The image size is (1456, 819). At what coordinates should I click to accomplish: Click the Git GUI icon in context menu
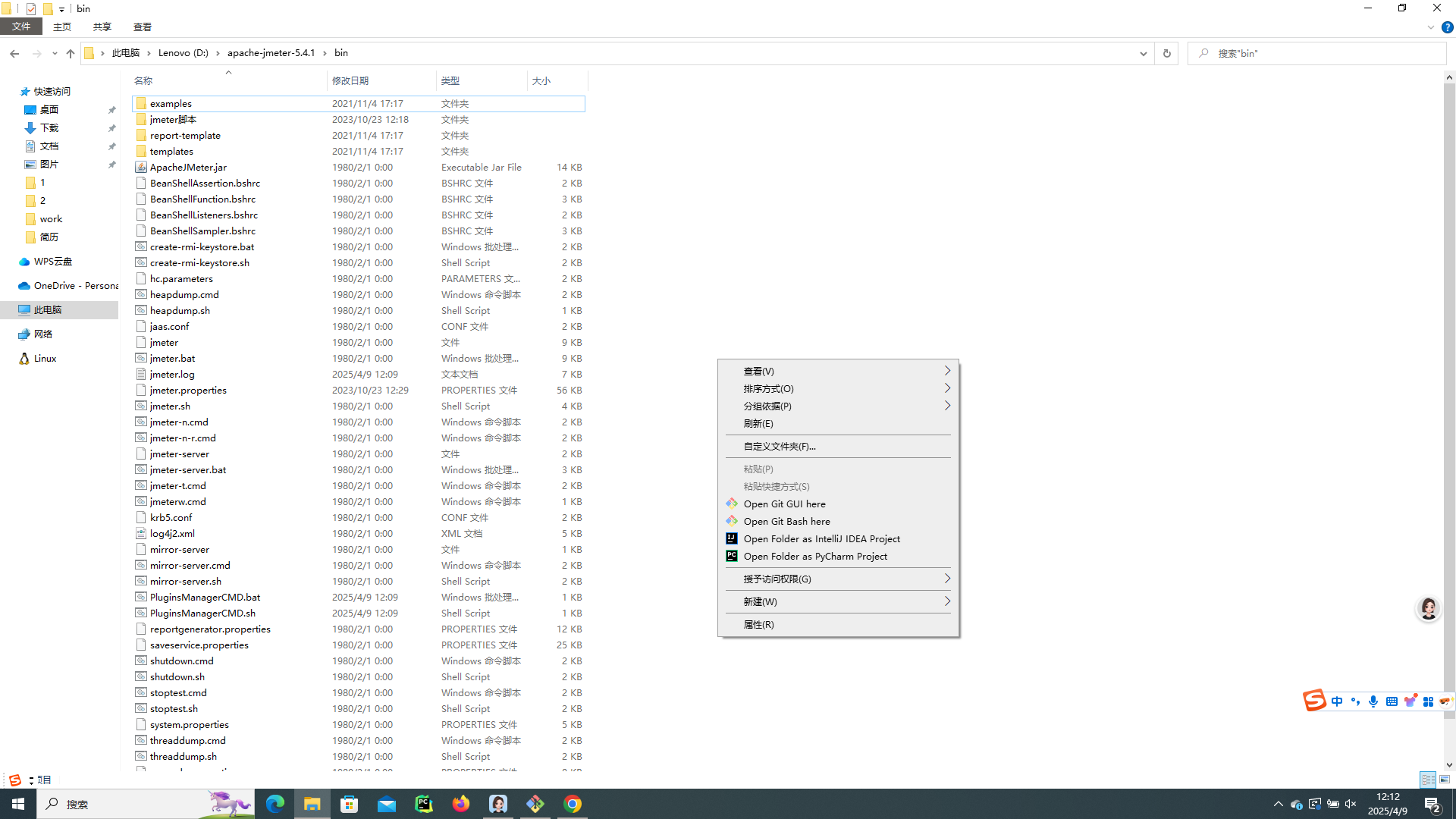pos(732,504)
